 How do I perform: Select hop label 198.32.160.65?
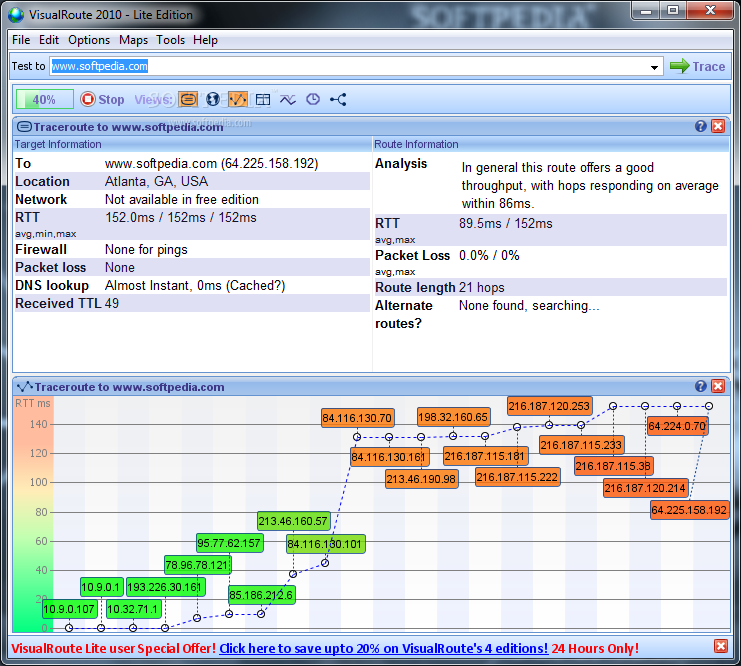tap(453, 417)
